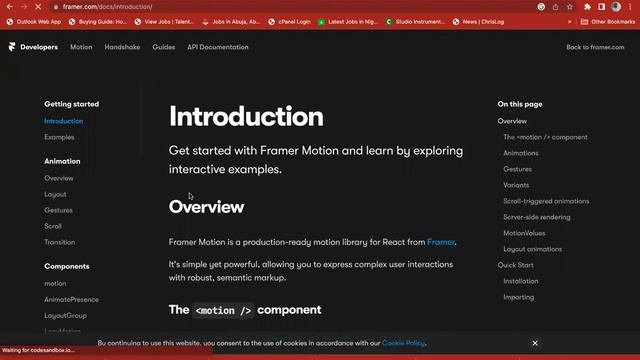Image resolution: width=640 pixels, height=360 pixels.
Task: Open Scroll in the sidebar
Action: (x=53, y=226)
